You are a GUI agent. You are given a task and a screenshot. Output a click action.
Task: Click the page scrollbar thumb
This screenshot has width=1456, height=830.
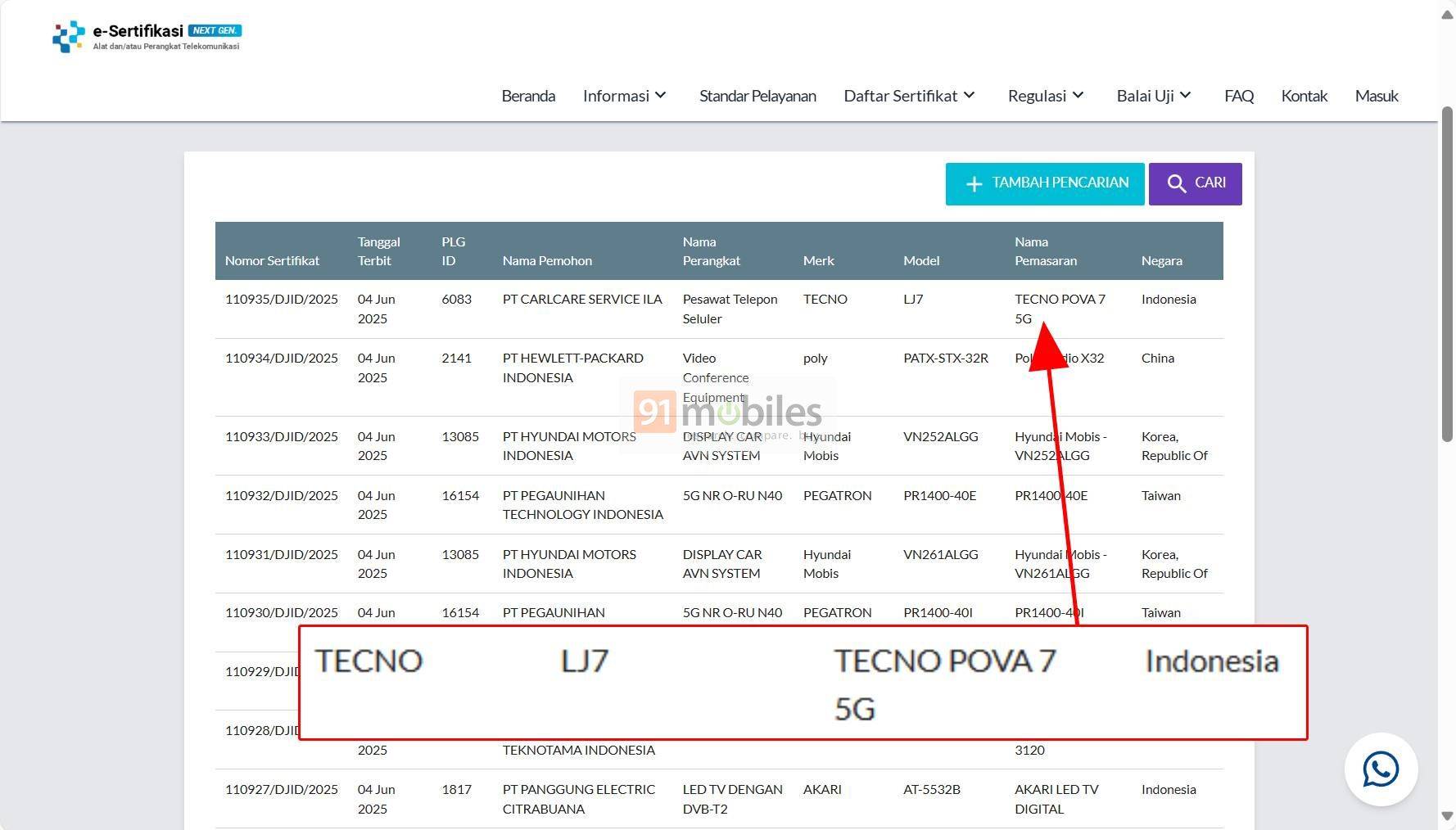1447,274
